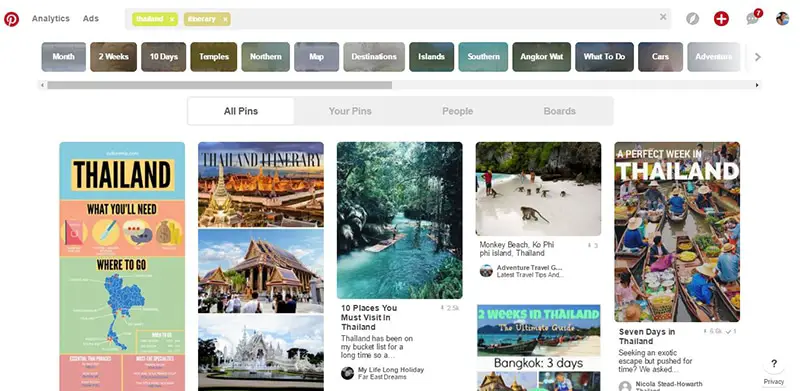Click the horizontal scrollbar thumb under chips
Viewport: 800px width, 391px height.
[x=219, y=85]
